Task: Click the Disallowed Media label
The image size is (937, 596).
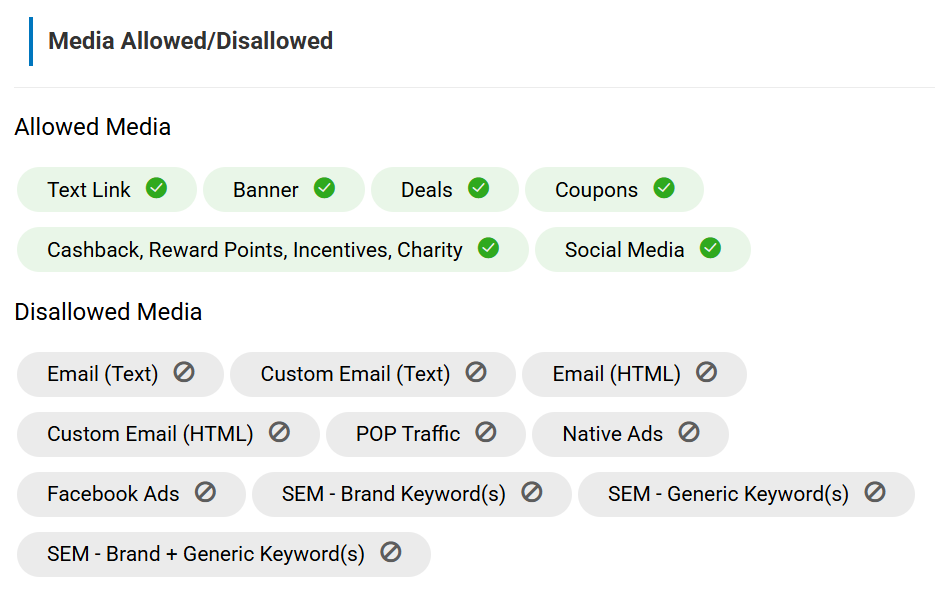Action: click(108, 312)
